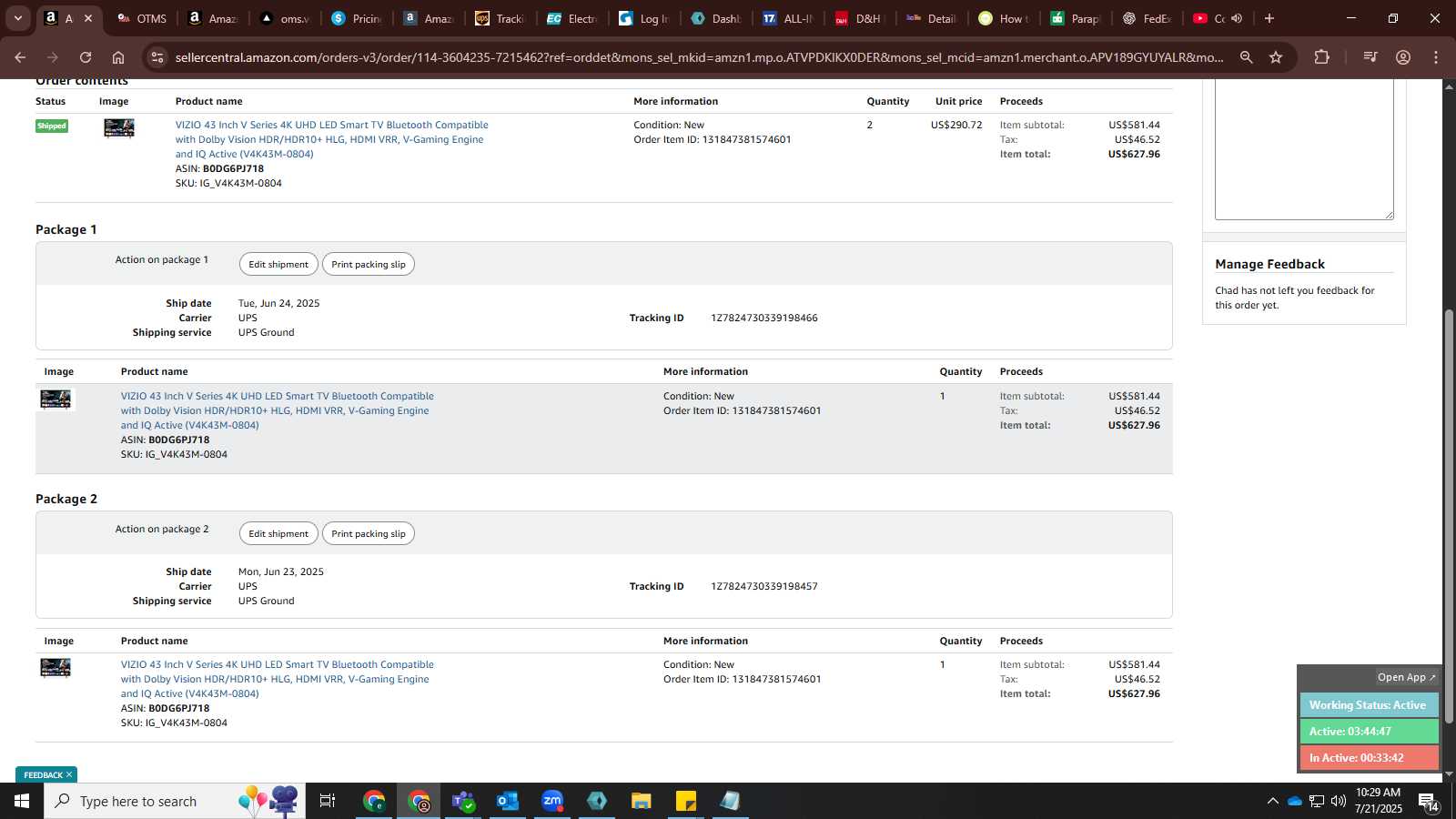Screen dimensions: 1456x819
Task: Go back to the previous page
Action: (x=20, y=57)
